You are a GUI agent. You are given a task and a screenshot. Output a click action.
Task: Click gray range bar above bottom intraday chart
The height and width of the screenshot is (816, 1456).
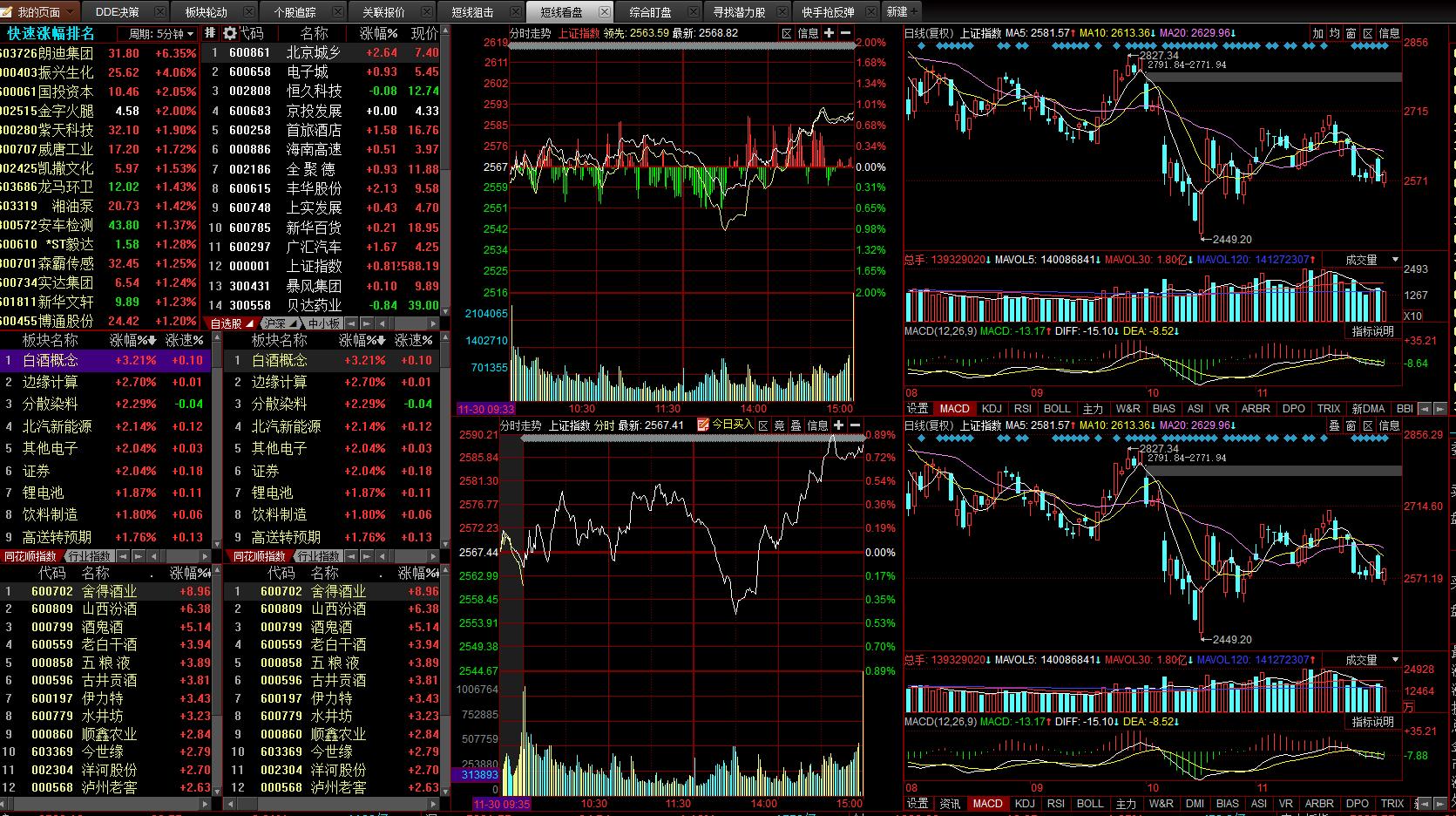pyautogui.click(x=693, y=439)
